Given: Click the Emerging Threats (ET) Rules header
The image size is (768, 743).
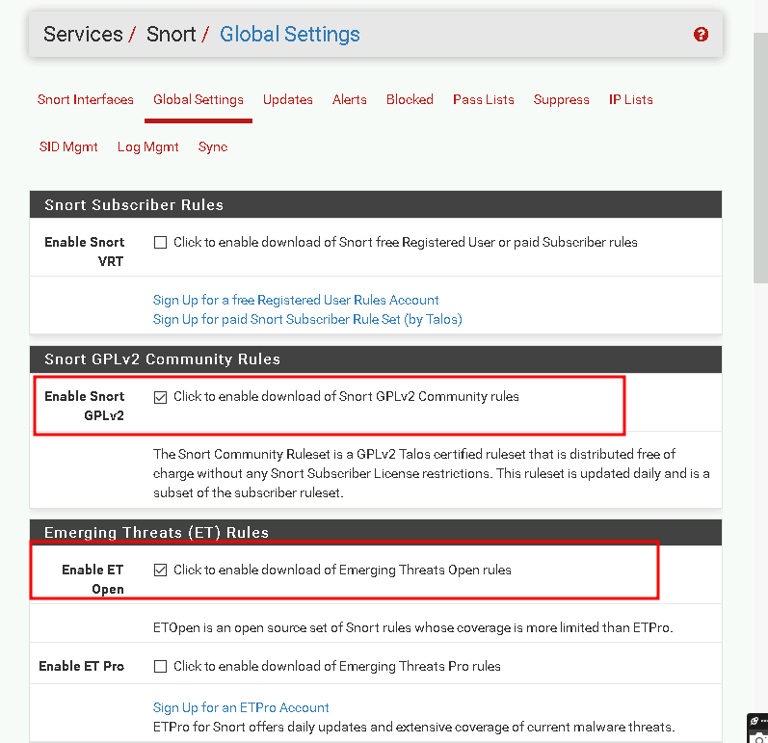Looking at the screenshot, I should (376, 532).
